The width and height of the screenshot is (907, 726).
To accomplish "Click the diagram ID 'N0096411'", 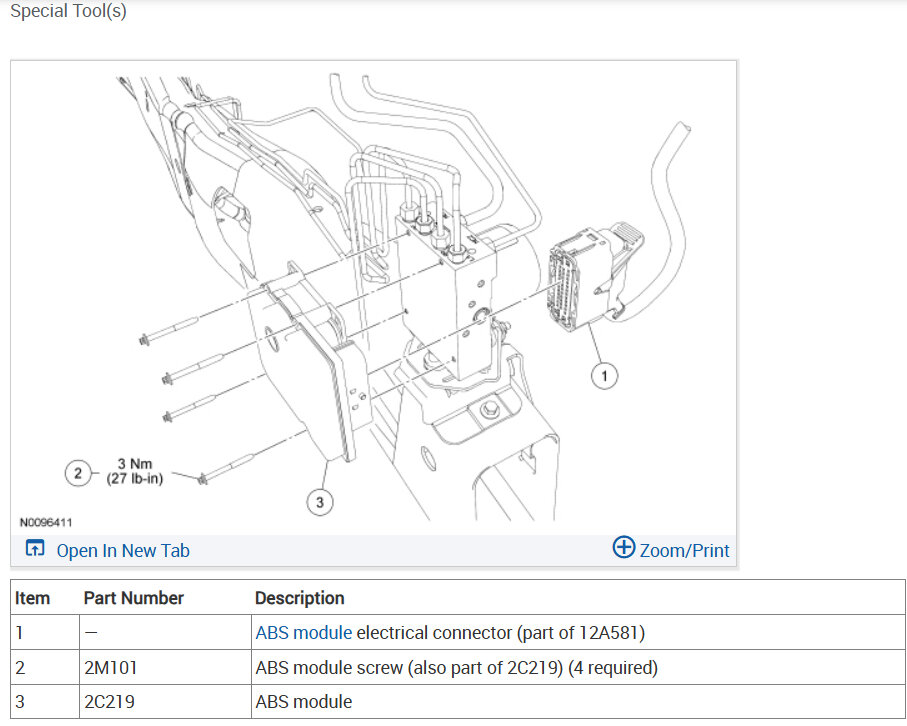I will (46, 522).
